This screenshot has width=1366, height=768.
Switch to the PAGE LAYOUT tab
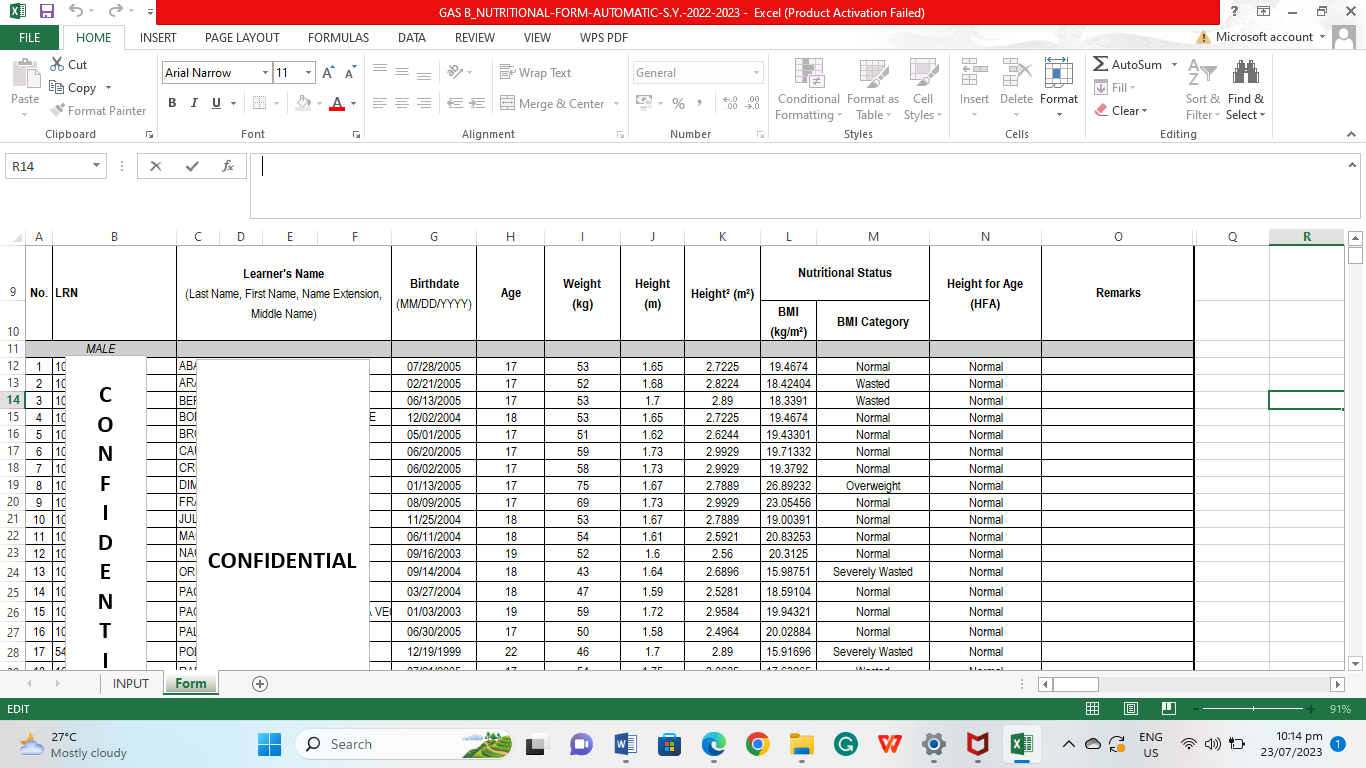(x=242, y=37)
